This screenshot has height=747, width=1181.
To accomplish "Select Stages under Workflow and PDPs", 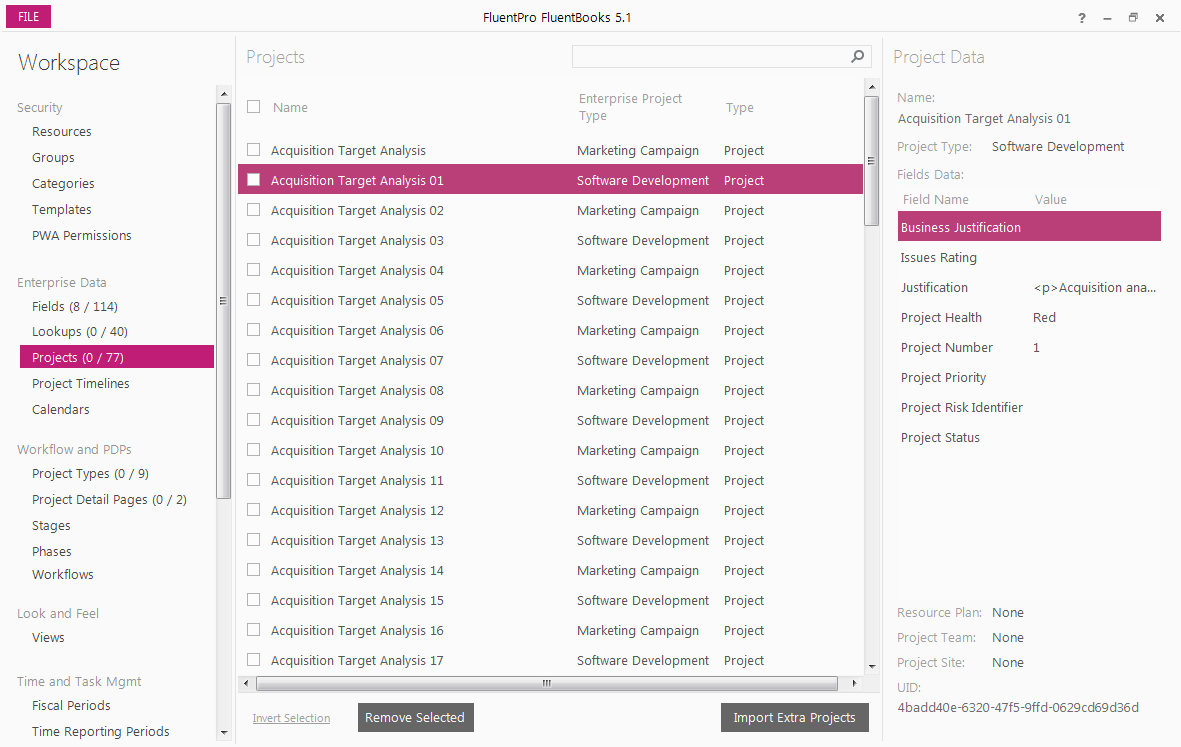I will coord(51,526).
